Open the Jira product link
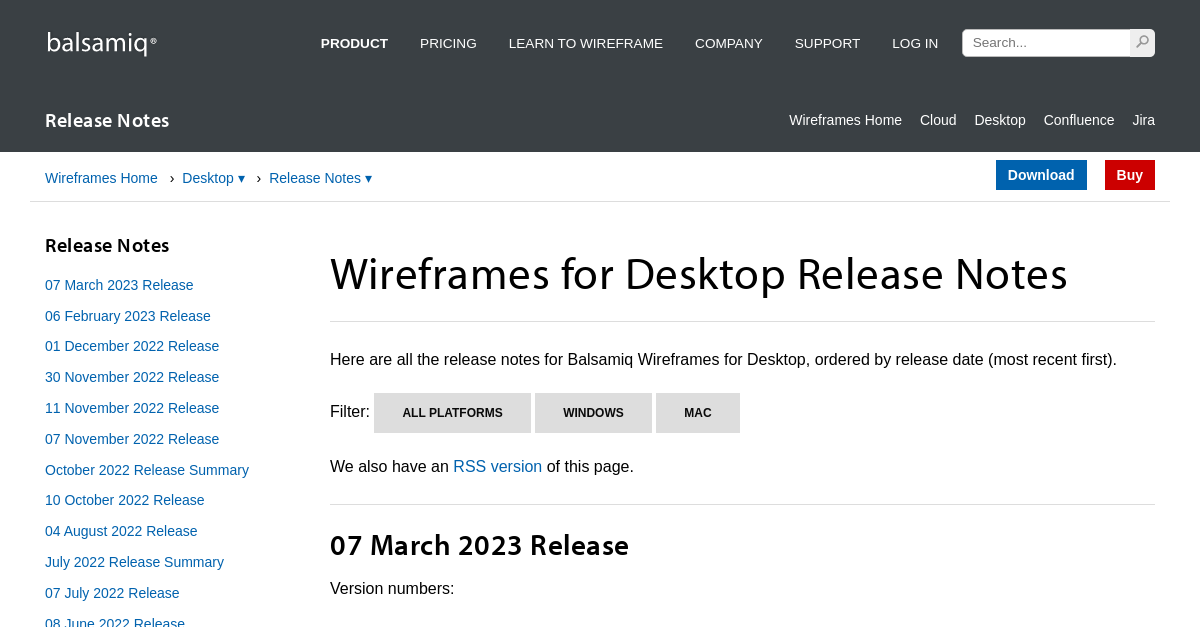Image resolution: width=1200 pixels, height=627 pixels. pyautogui.click(x=1143, y=120)
